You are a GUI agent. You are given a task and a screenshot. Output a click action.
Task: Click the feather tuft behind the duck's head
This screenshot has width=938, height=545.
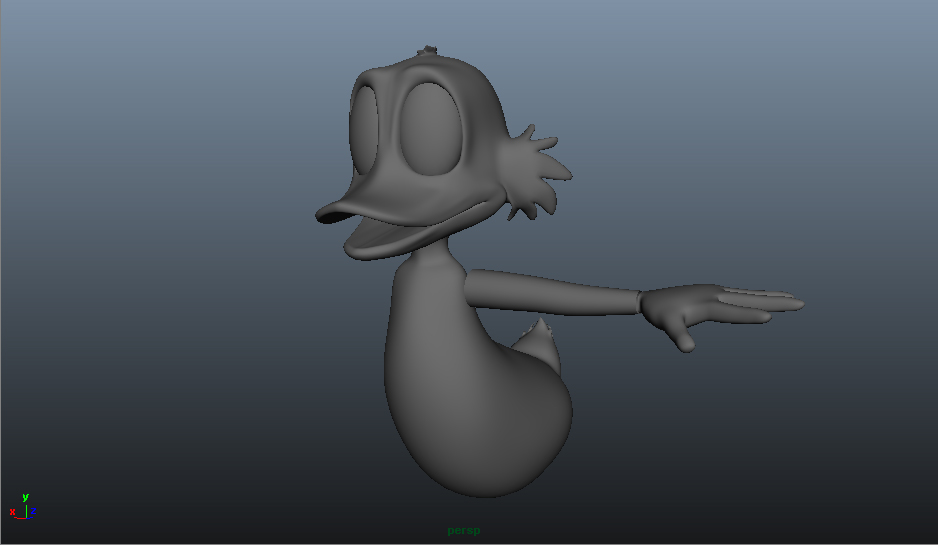[534, 172]
